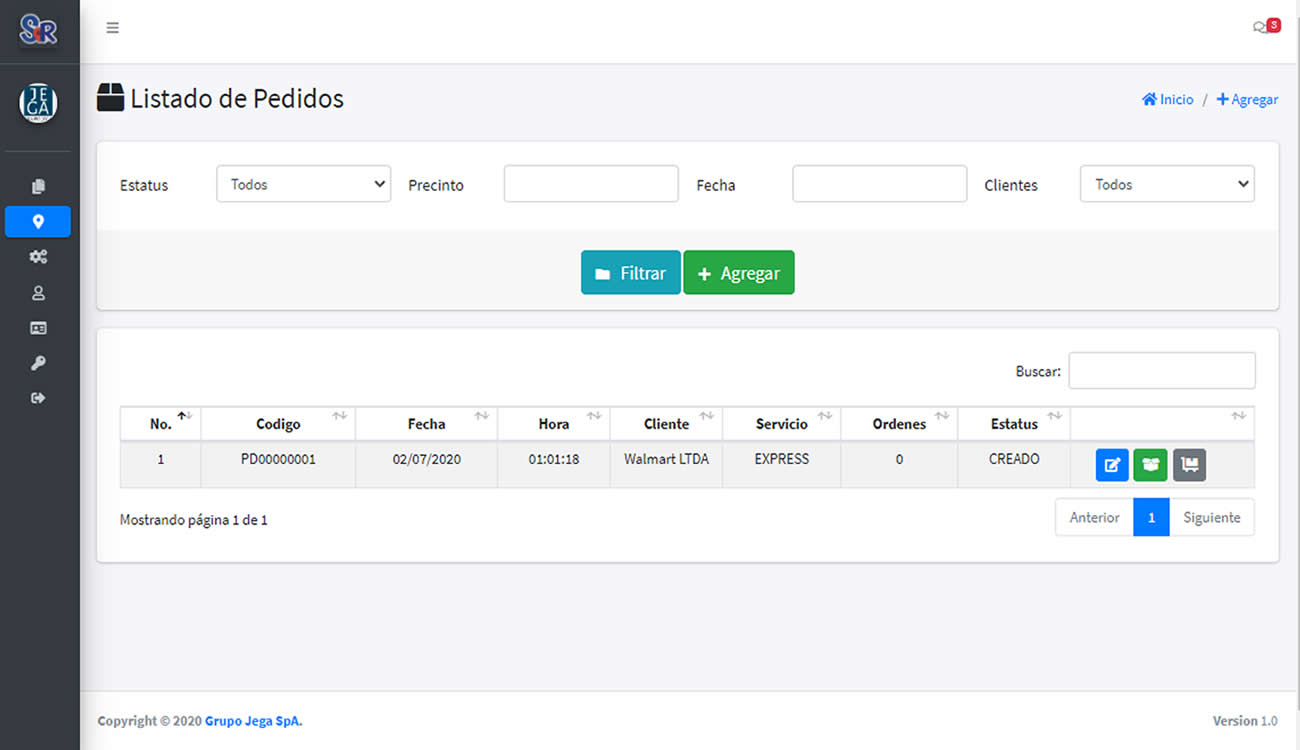1300x750 pixels.
Task: Open the chat notifications icon
Action: pos(1264,27)
